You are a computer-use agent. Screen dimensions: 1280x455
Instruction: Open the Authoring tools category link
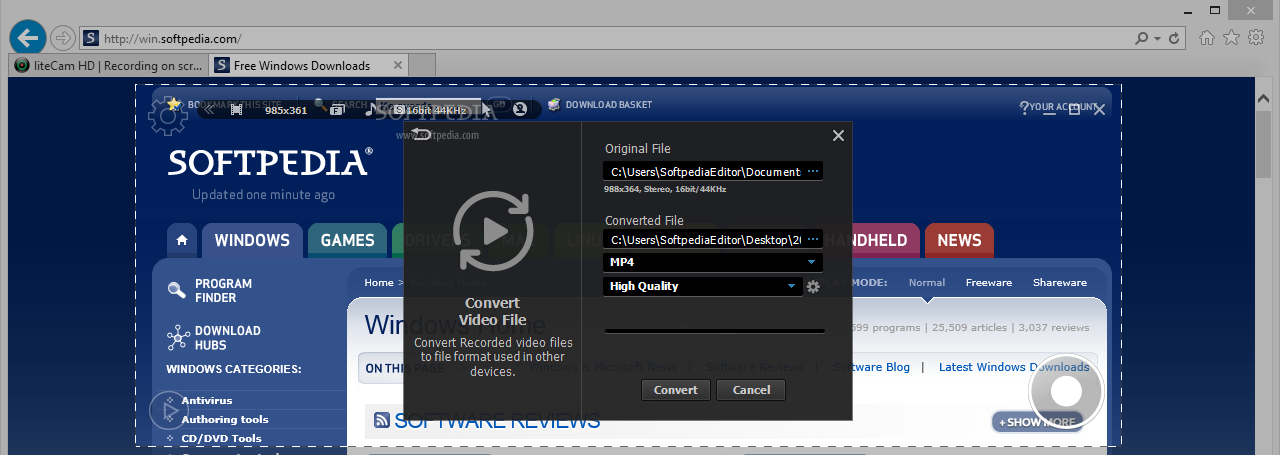click(x=225, y=420)
